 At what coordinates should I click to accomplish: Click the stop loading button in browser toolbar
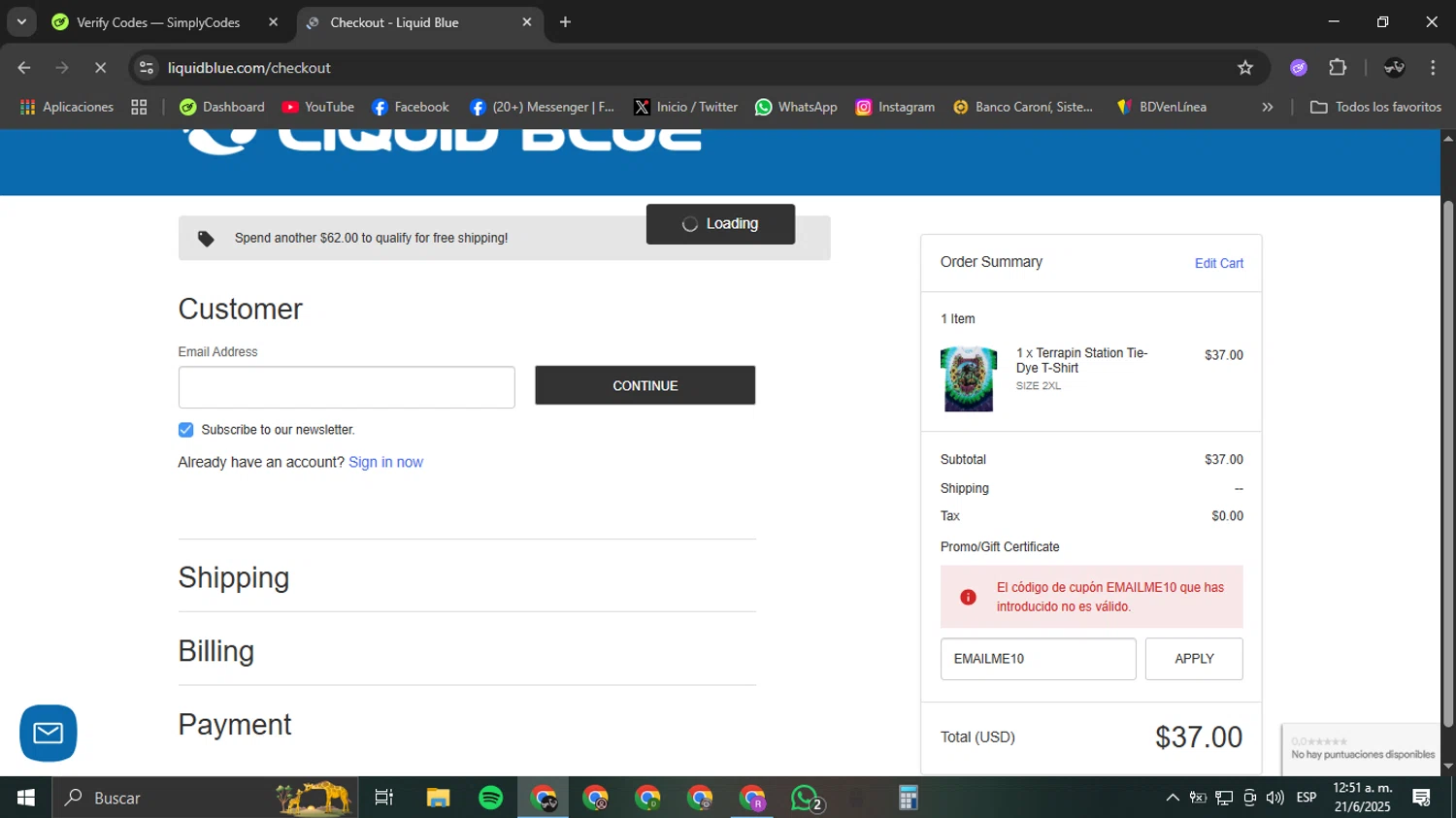[x=100, y=68]
